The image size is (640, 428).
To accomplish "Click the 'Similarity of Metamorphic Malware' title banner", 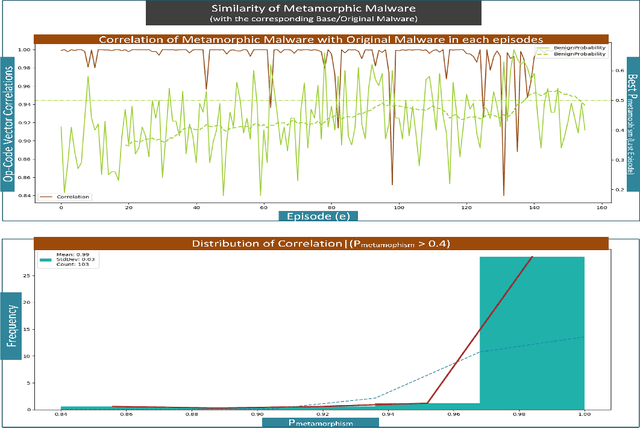I will 319,14.
